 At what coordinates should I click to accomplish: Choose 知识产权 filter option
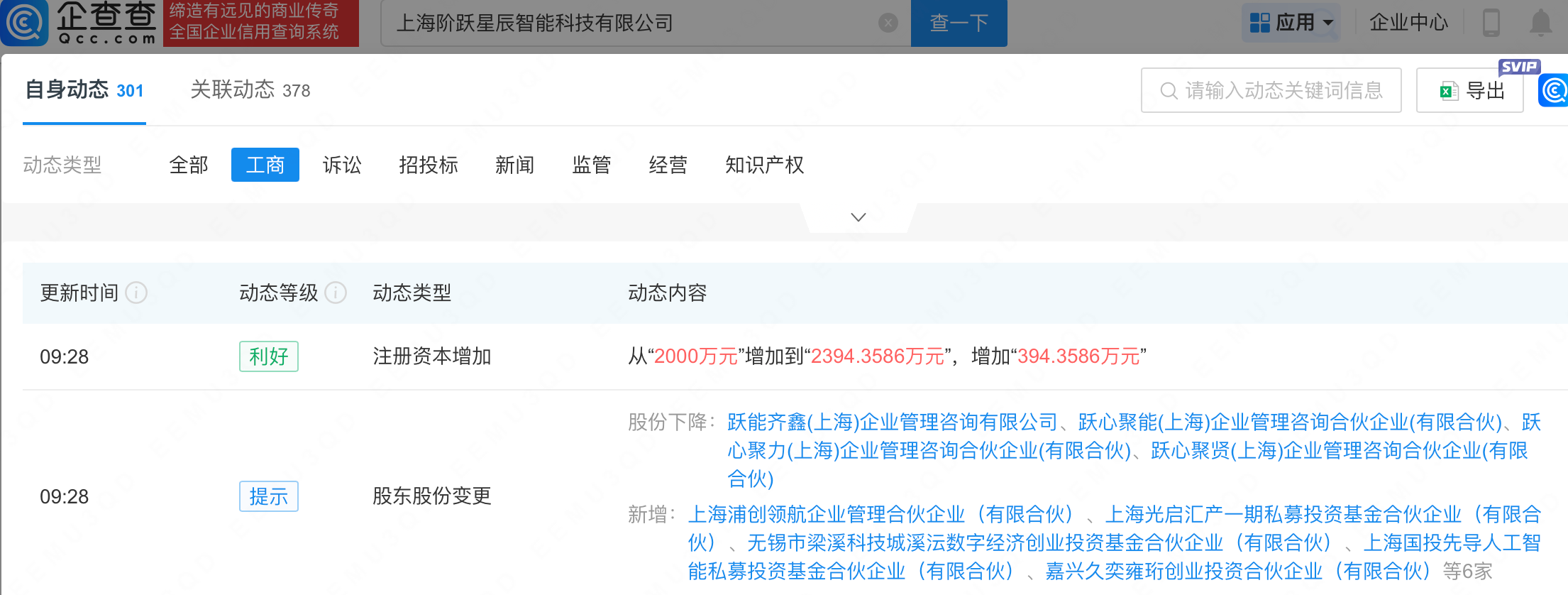point(764,165)
